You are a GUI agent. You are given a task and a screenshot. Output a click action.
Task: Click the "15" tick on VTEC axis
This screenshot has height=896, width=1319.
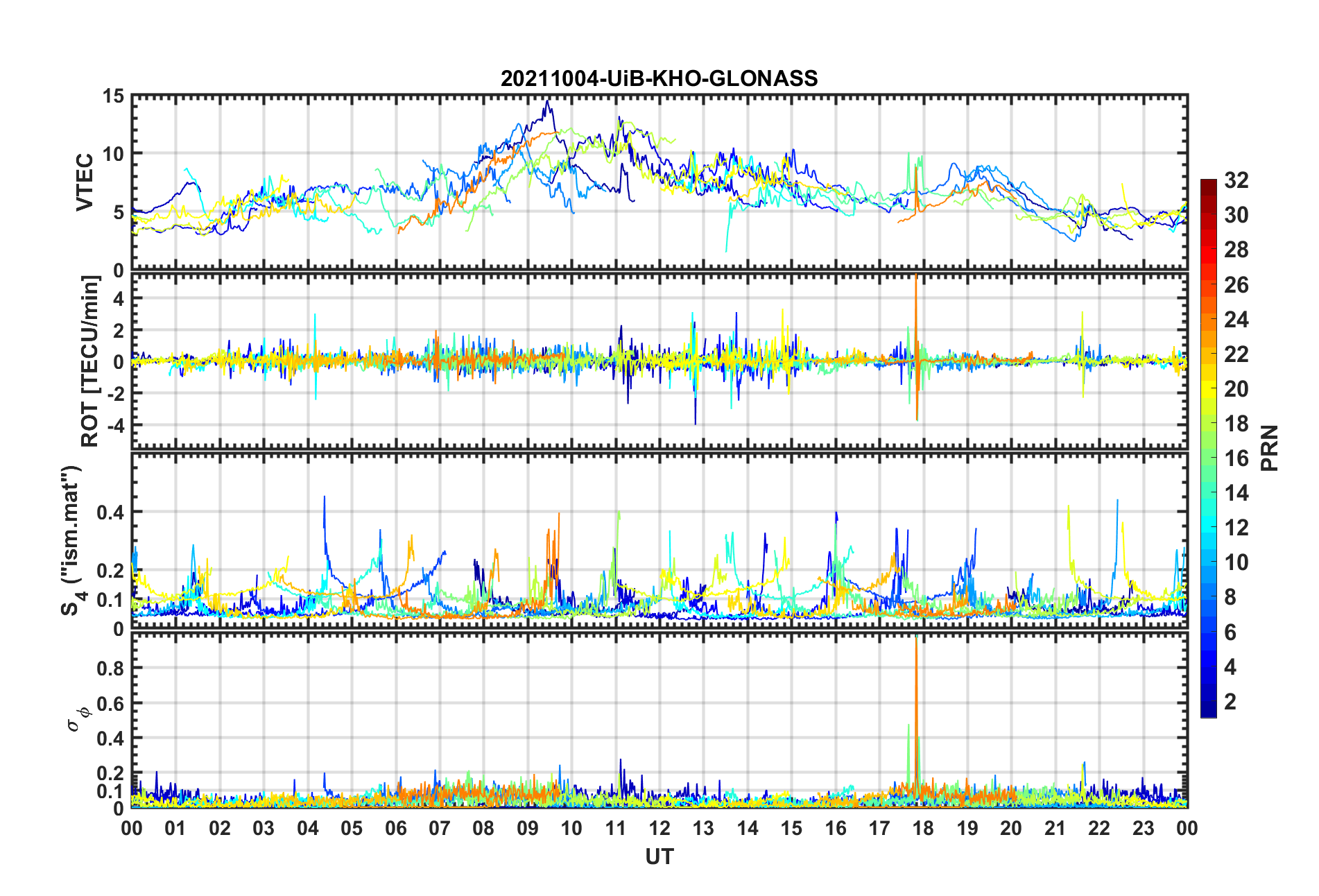pos(113,96)
